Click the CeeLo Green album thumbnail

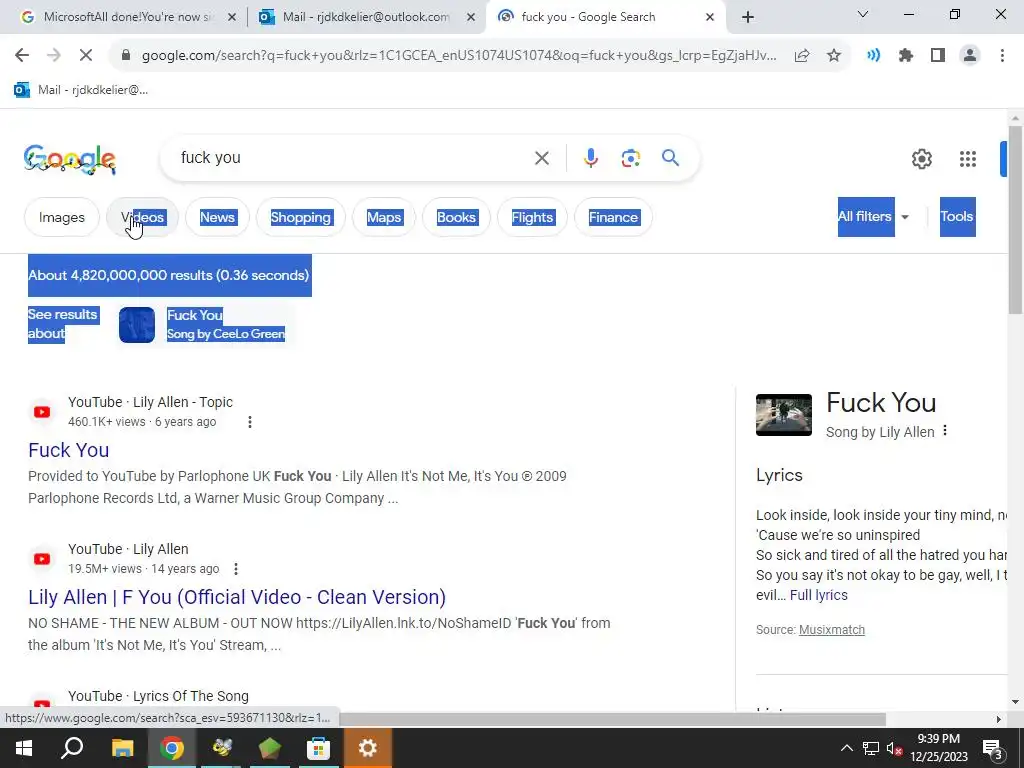[136, 325]
